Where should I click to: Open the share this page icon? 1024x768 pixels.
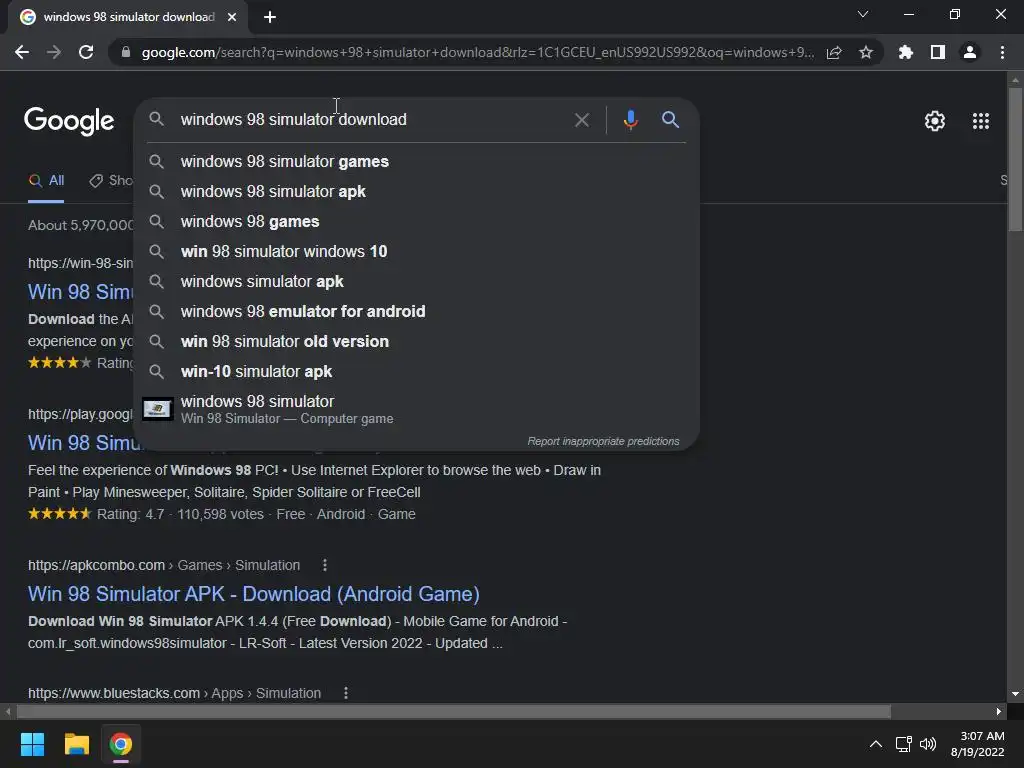[x=834, y=52]
